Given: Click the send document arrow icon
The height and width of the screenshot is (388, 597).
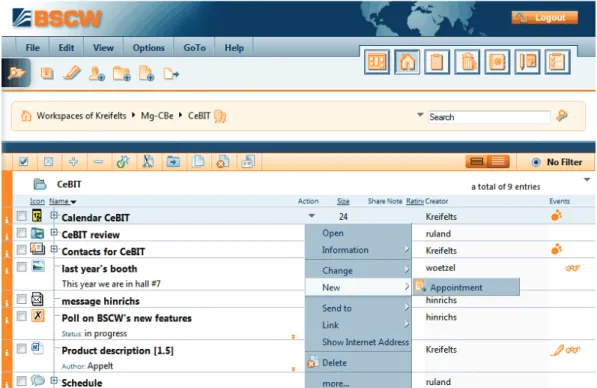Looking at the screenshot, I should point(171,74).
